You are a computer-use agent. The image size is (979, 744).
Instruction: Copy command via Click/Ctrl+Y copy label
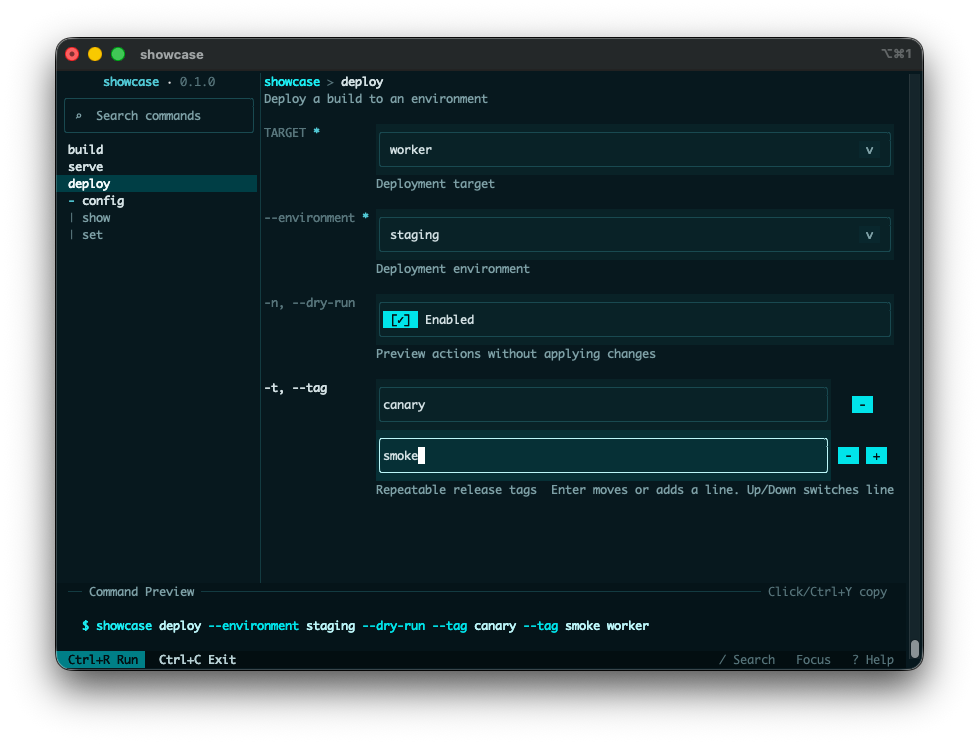click(x=827, y=592)
